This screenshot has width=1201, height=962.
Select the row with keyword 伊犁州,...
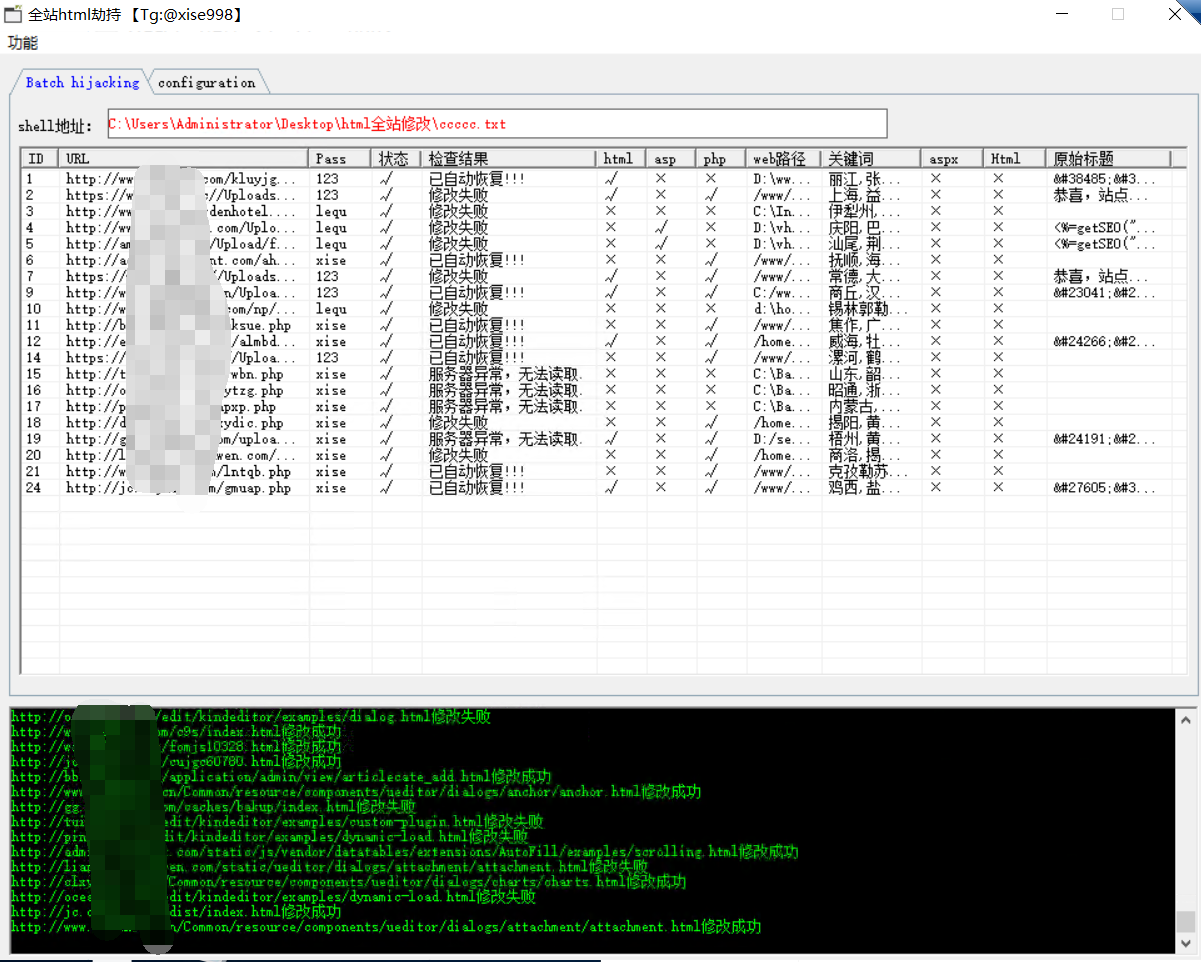tap(603, 211)
